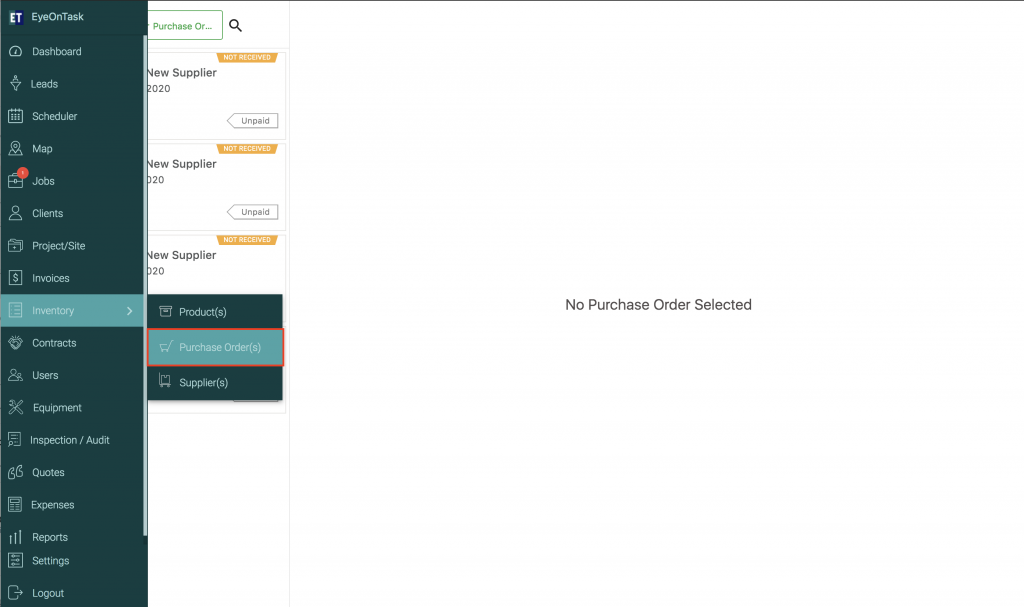This screenshot has height=607, width=1024.
Task: Open Invoices from the sidebar
Action: pyautogui.click(x=72, y=278)
